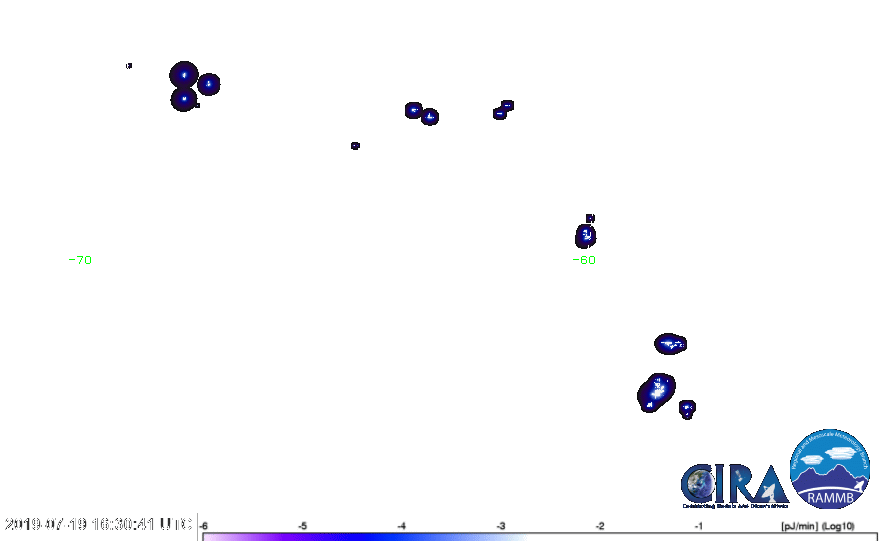This screenshot has width=880, height=541.
Task: Click the -70 longitude label
Action: click(x=83, y=260)
